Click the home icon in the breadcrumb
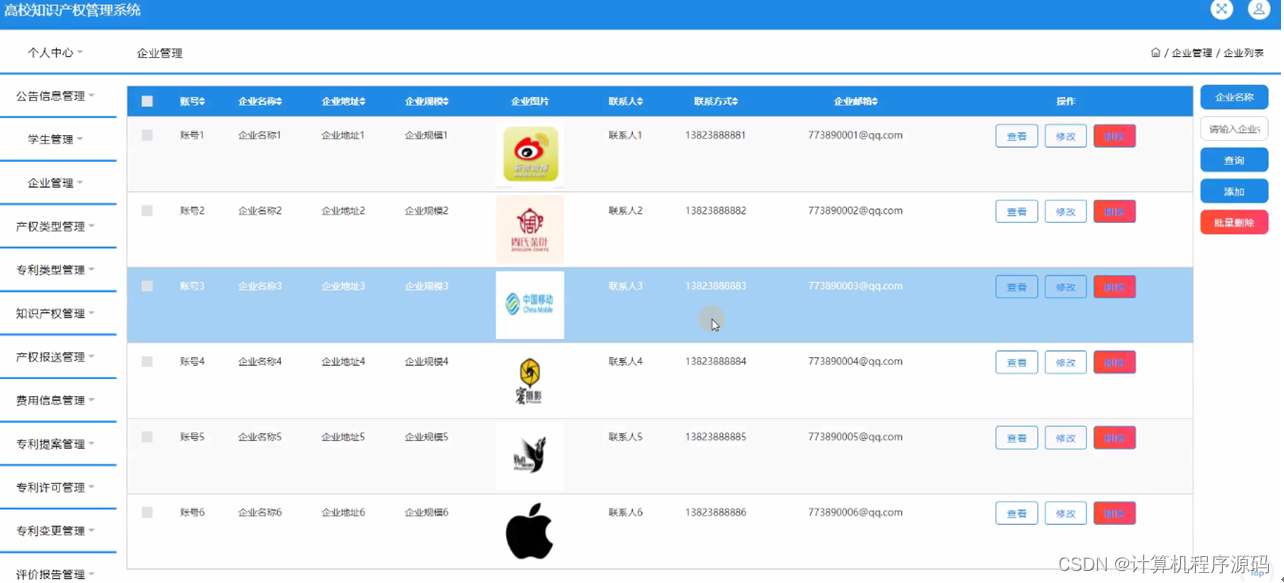1284x583 pixels. click(1154, 52)
